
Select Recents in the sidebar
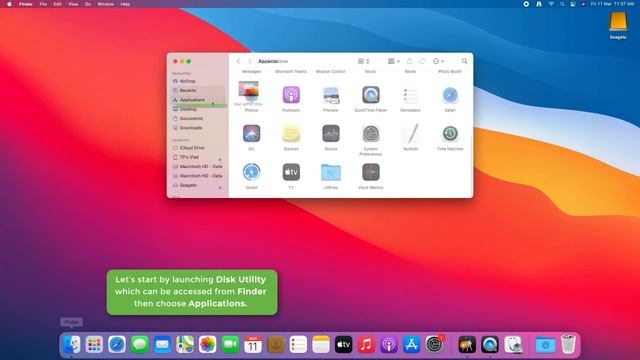[198, 91]
